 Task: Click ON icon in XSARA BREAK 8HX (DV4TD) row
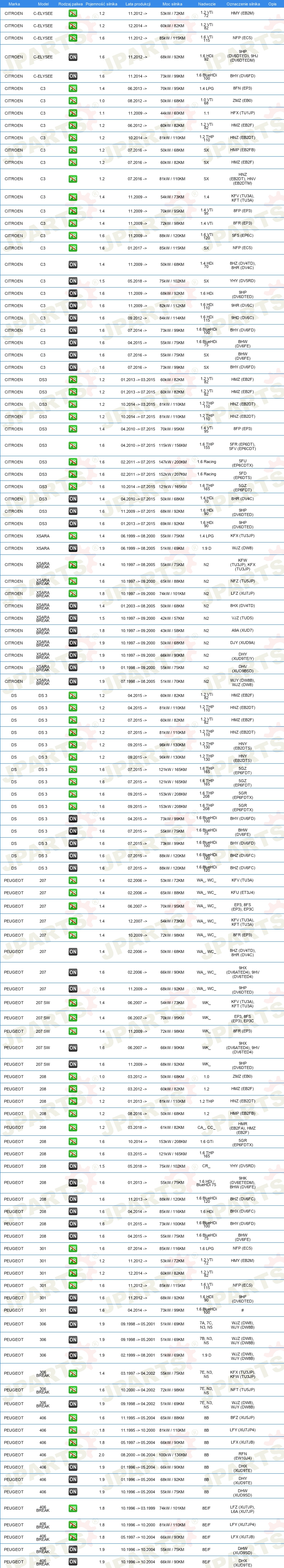coord(73,606)
